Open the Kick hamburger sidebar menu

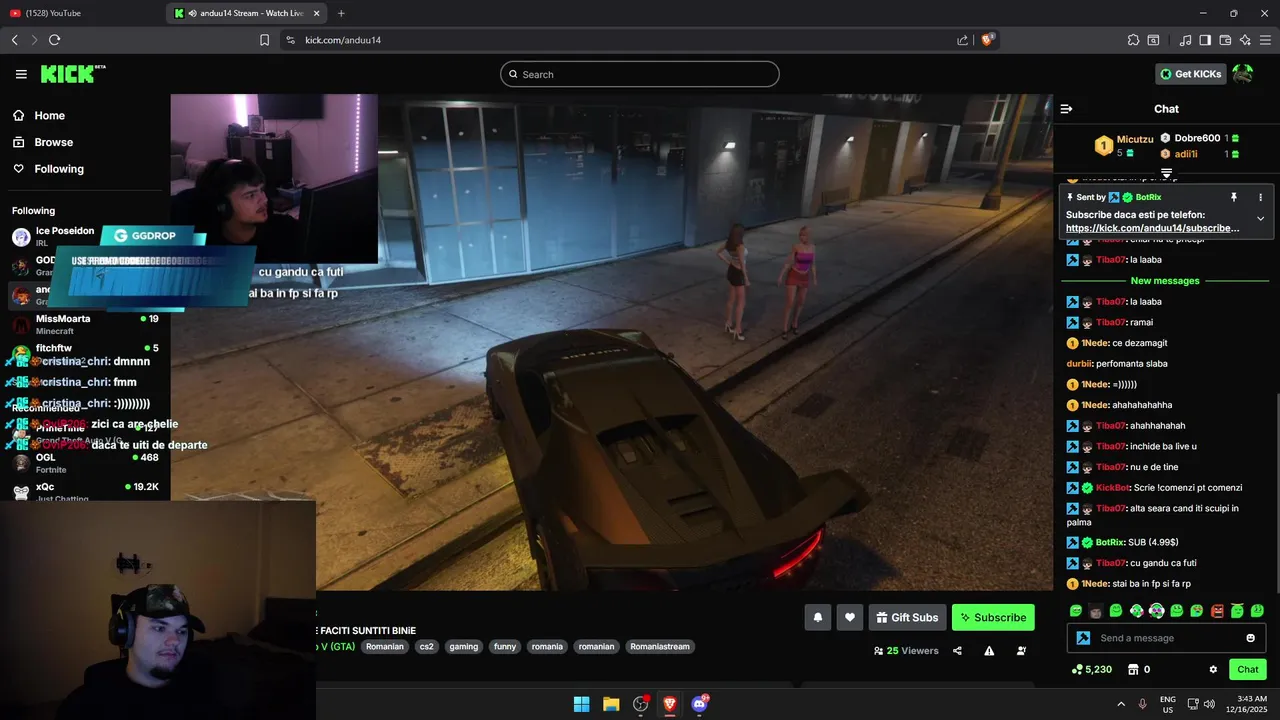[x=21, y=74]
